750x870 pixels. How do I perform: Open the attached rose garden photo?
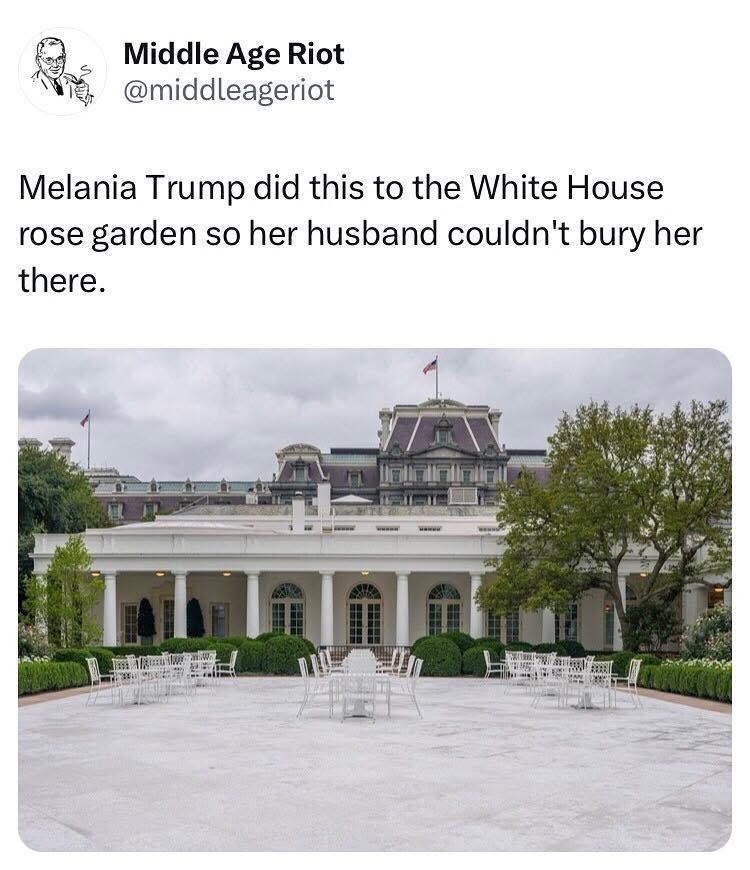(375, 599)
